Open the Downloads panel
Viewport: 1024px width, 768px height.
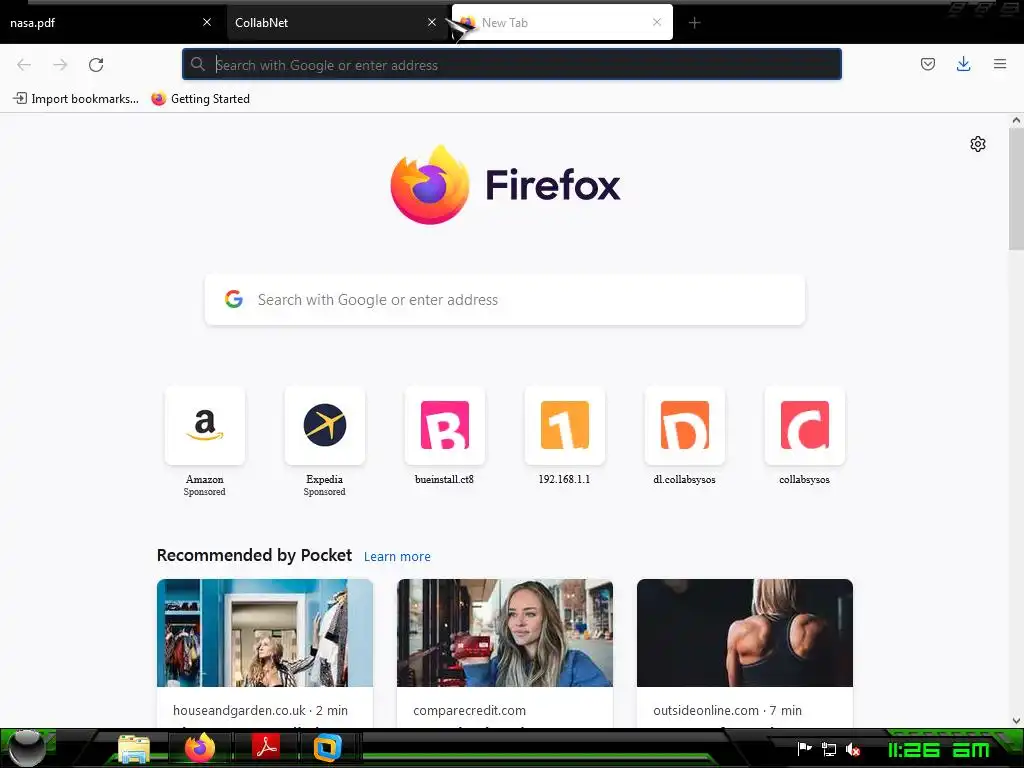pos(963,64)
